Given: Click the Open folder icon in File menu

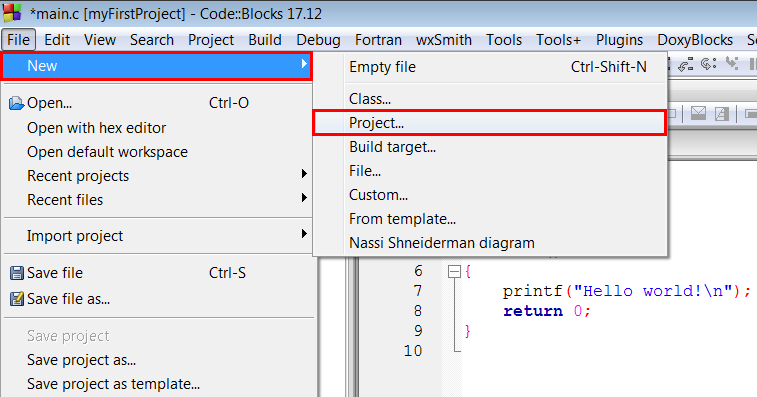Looking at the screenshot, I should [x=16, y=103].
